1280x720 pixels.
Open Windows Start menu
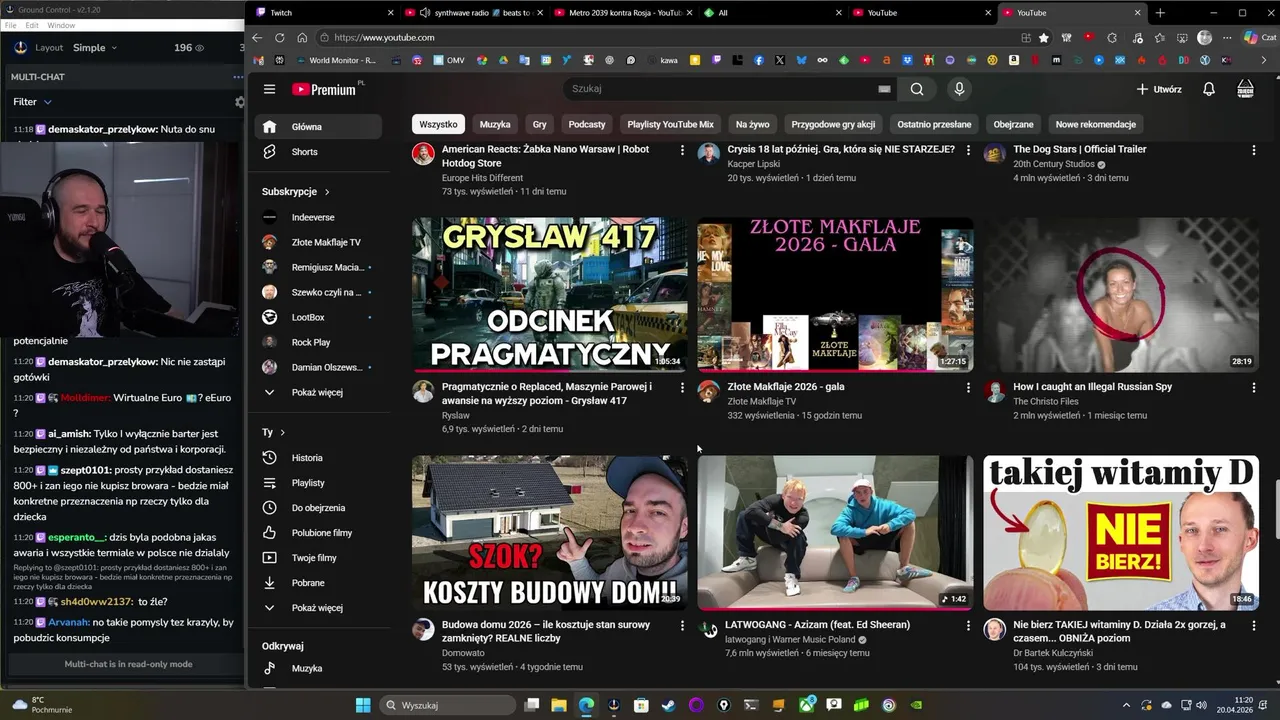pos(363,705)
